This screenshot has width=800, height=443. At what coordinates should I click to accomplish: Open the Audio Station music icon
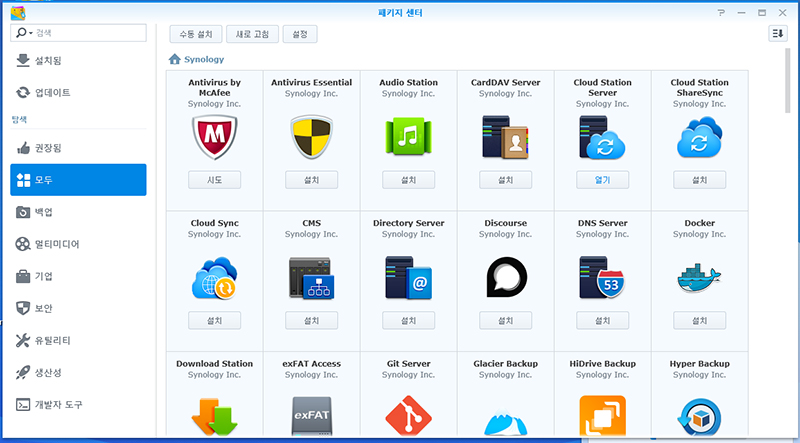[x=408, y=137]
